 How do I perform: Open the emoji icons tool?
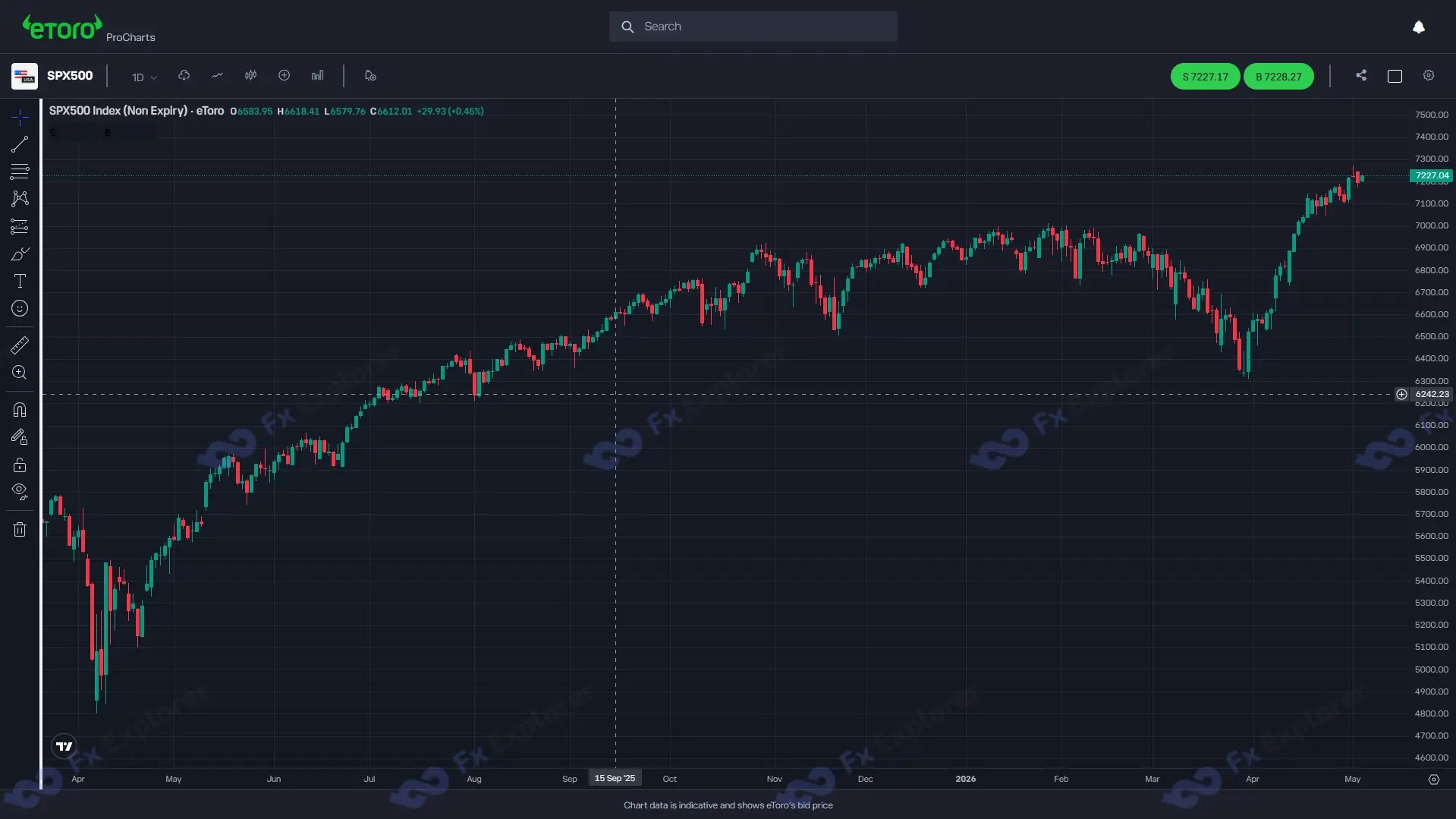click(20, 308)
